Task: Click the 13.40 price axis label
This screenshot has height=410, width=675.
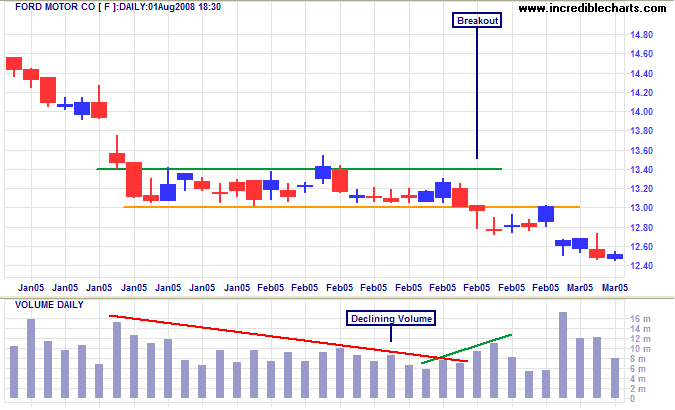Action: pyautogui.click(x=641, y=170)
